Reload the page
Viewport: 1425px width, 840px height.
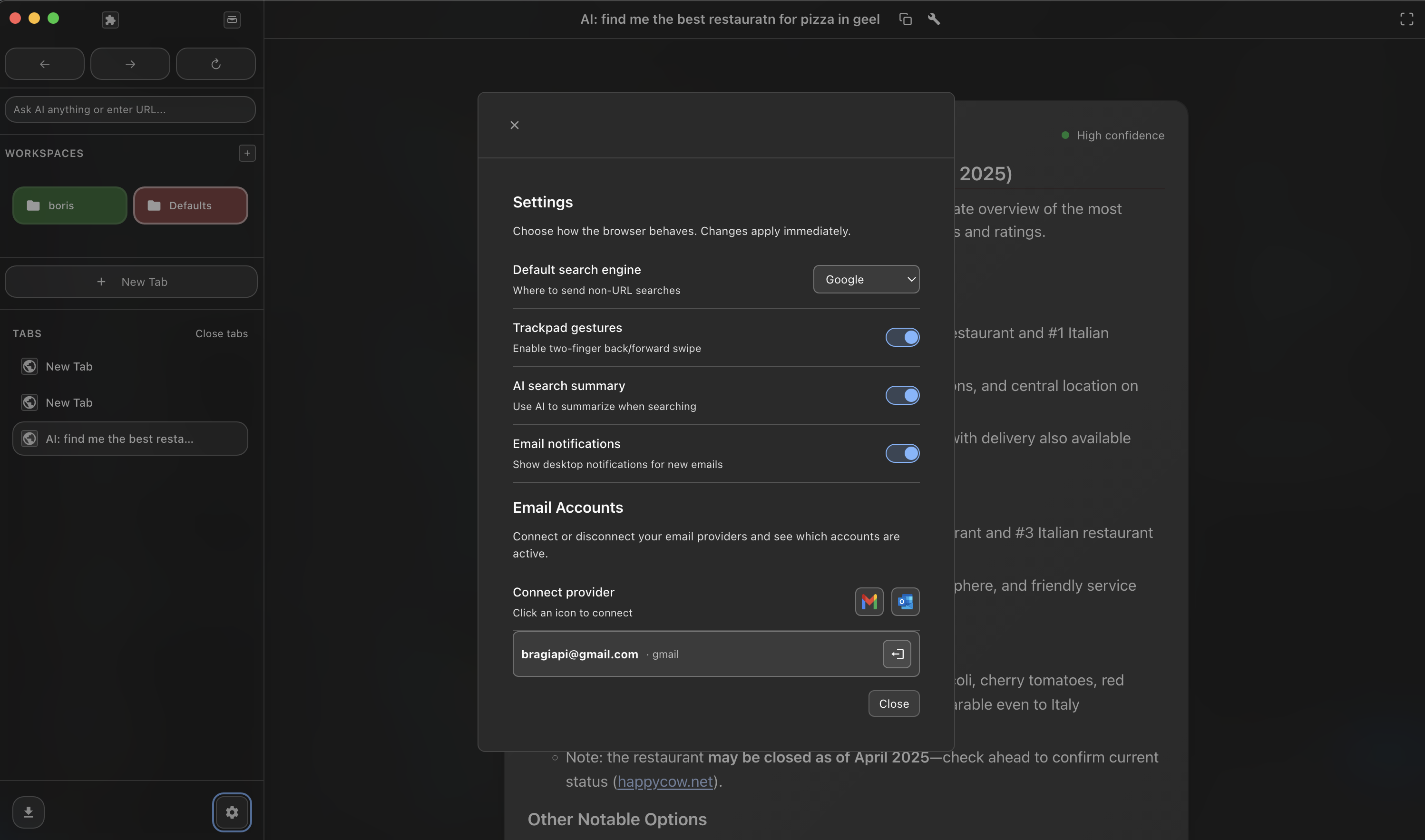coord(215,63)
